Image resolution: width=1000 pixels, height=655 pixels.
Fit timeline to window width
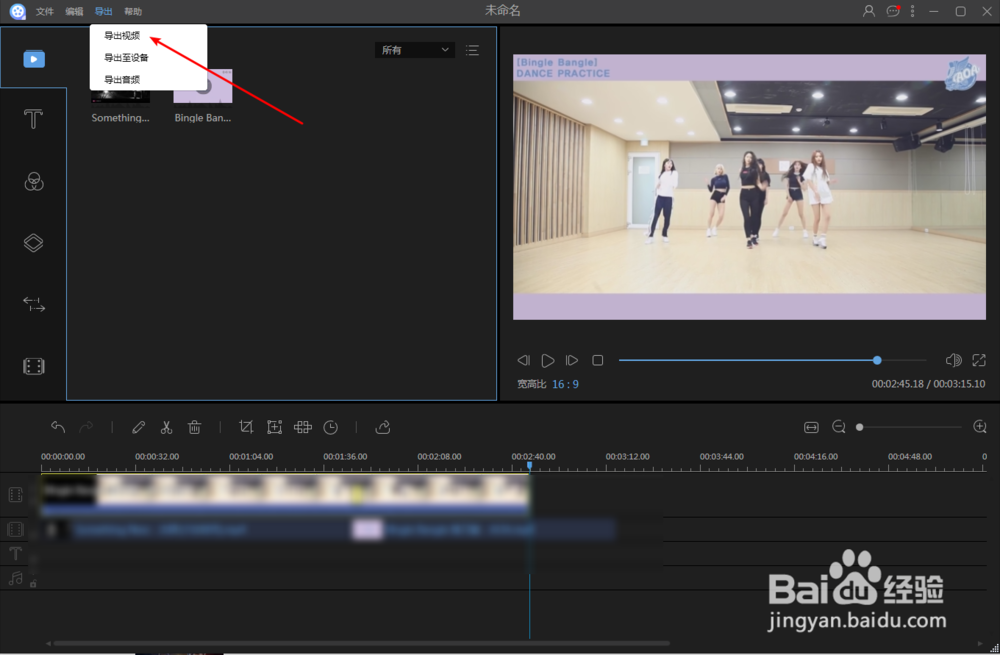tap(811, 427)
